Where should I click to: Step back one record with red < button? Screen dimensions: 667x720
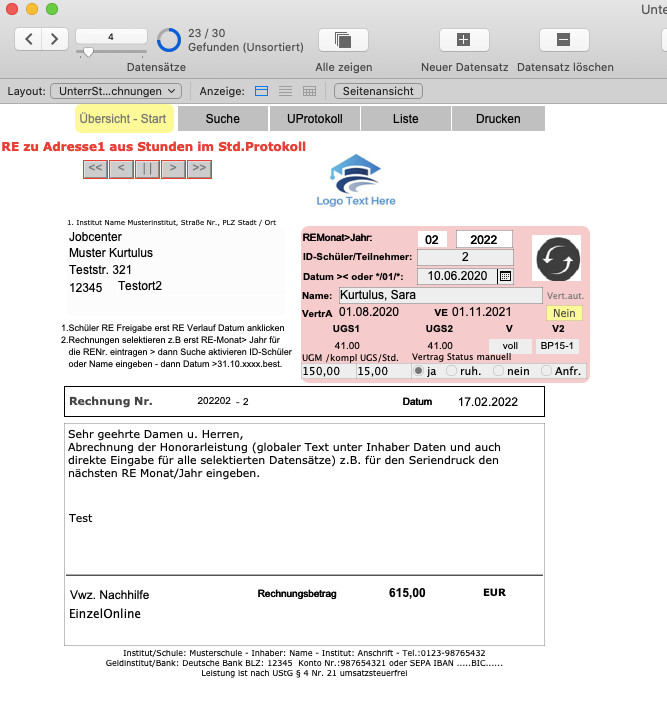click(121, 169)
